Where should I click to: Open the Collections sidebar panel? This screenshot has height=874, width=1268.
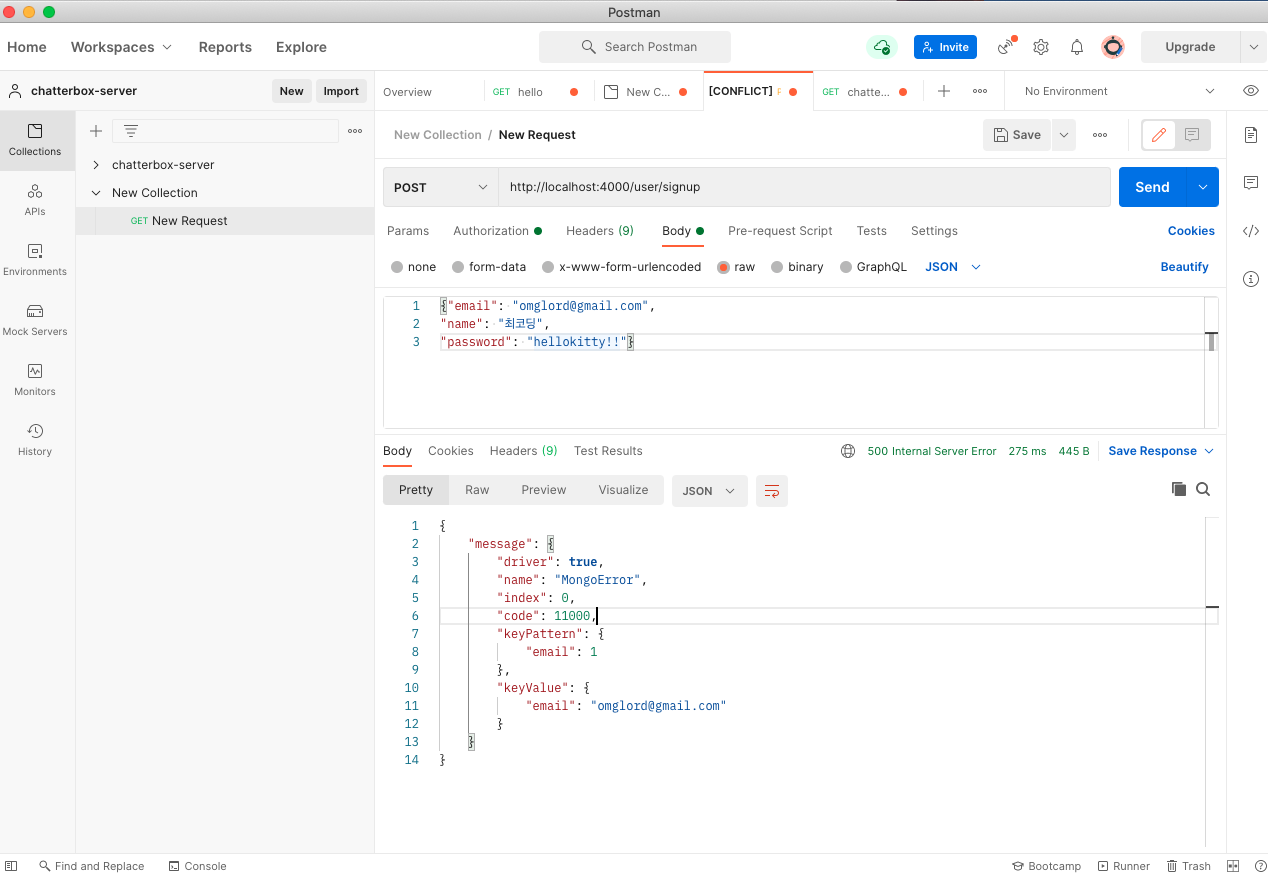pos(35,140)
